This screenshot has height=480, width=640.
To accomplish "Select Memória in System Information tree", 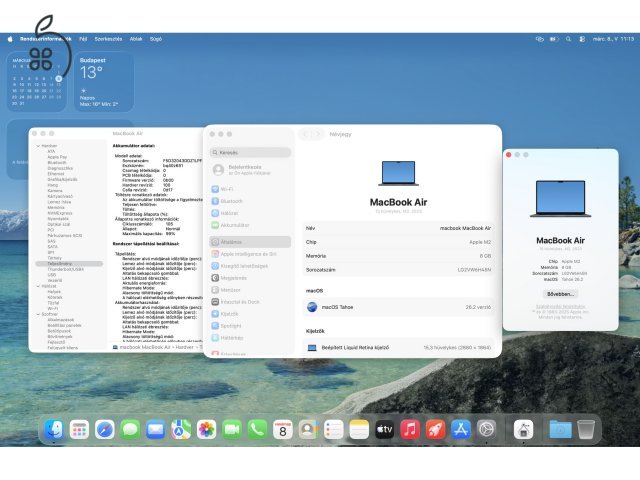I will pyautogui.click(x=56, y=207).
